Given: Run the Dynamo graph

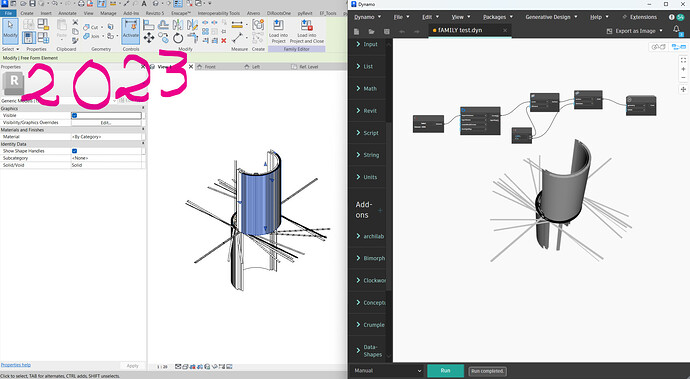Looking at the screenshot, I should coord(445,371).
